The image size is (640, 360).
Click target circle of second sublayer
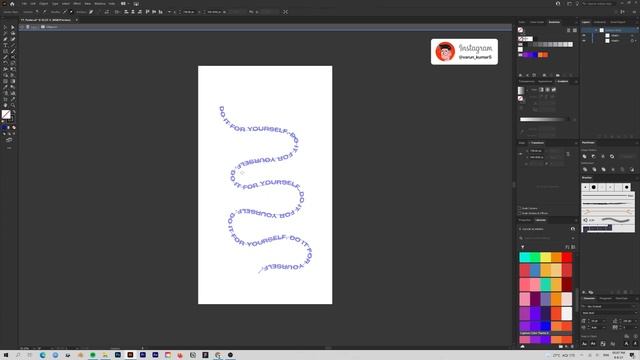632,40
